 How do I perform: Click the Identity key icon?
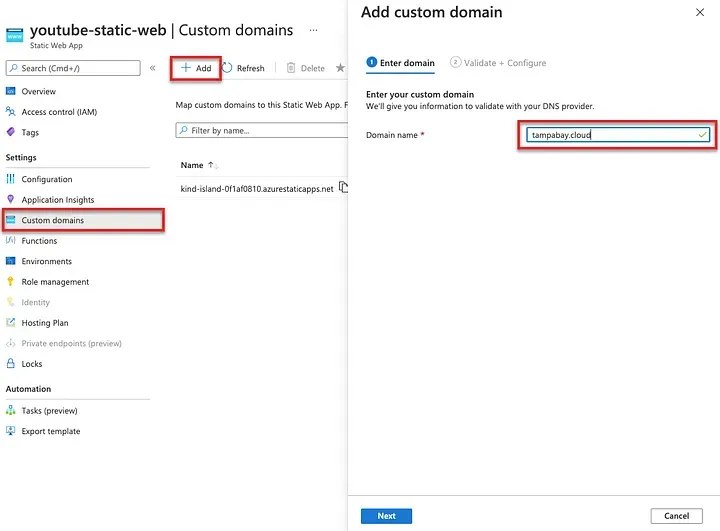point(11,302)
